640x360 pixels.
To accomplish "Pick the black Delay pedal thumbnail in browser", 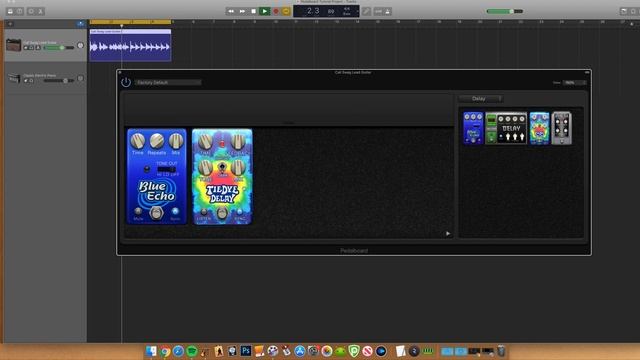I will tap(506, 128).
